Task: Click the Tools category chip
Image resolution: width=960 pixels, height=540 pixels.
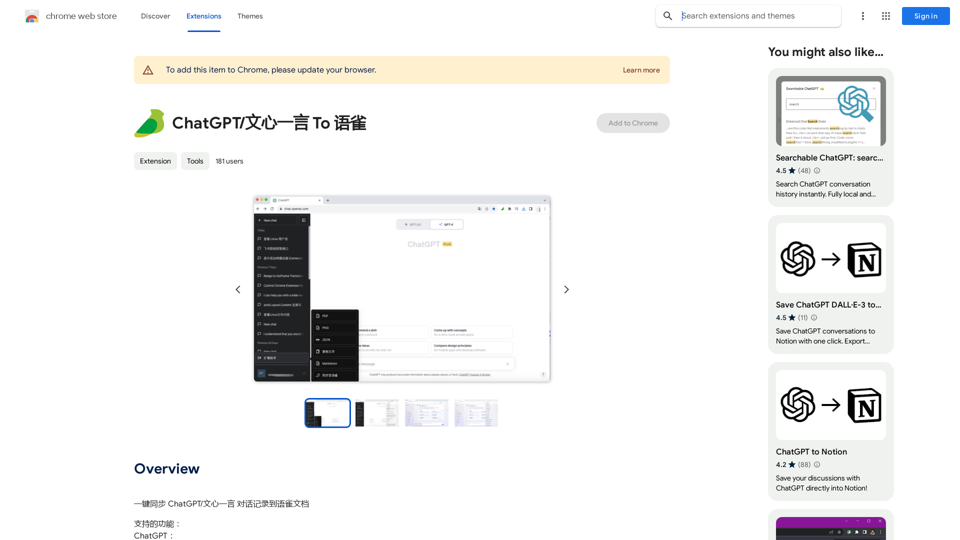Action: click(195, 161)
